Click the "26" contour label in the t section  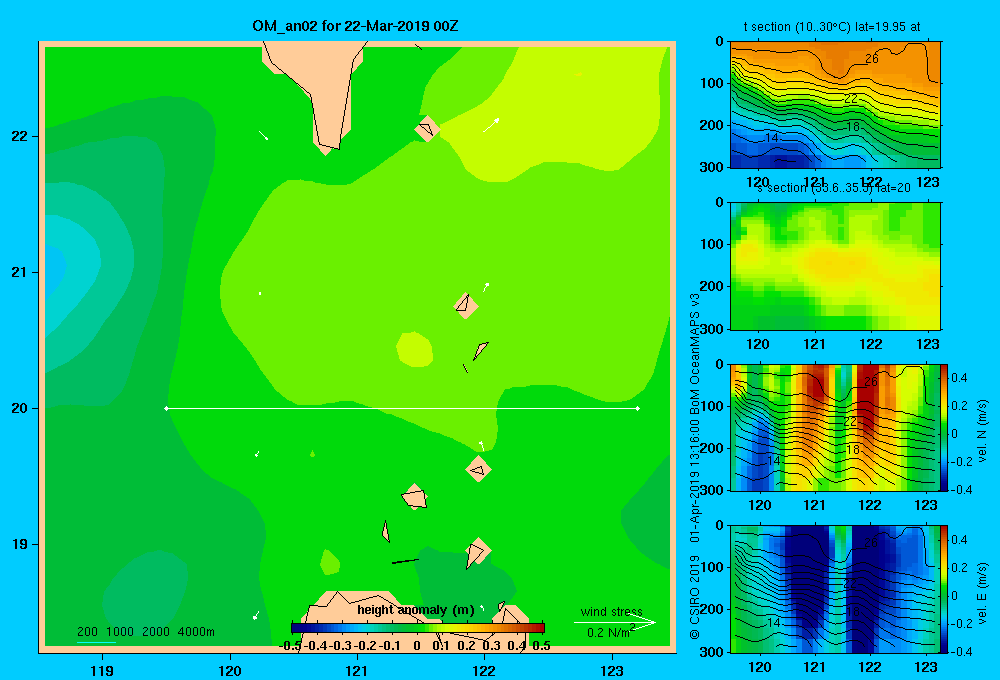[872, 59]
